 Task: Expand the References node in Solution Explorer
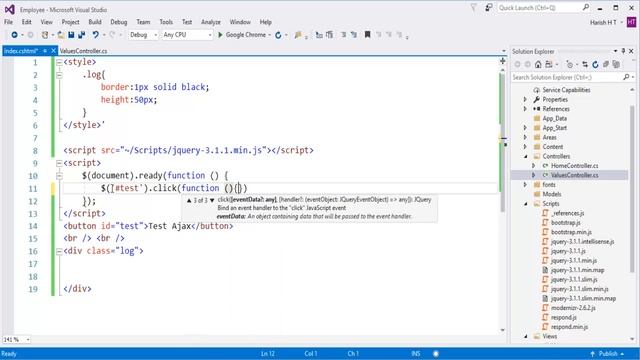525,109
